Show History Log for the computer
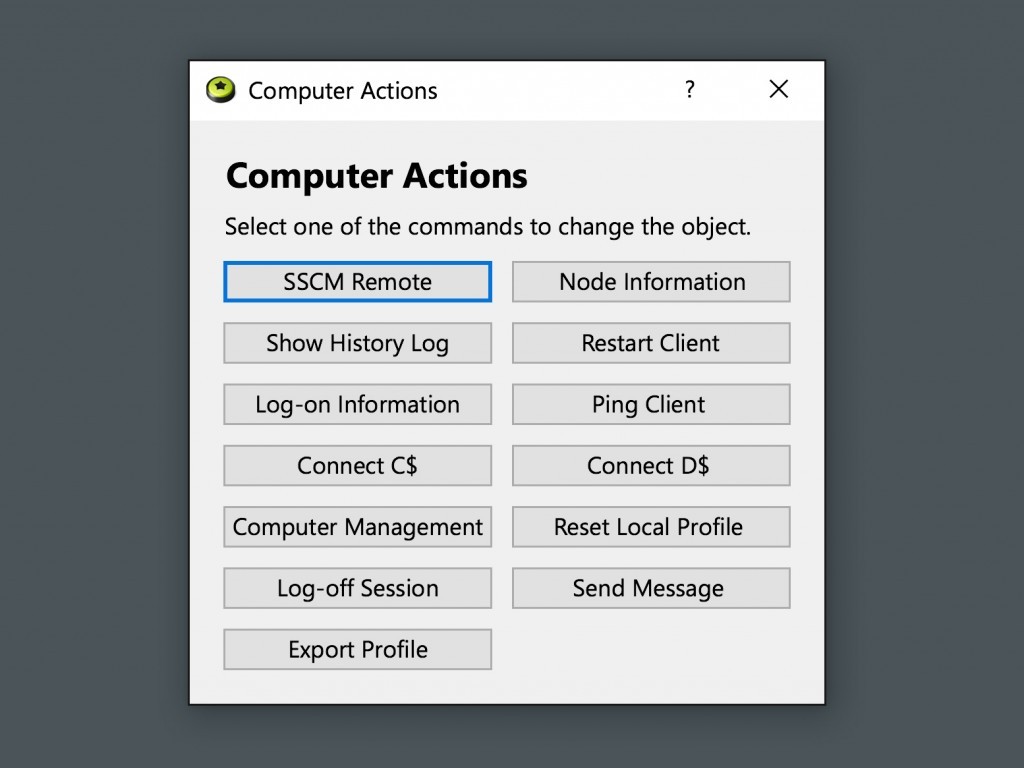The width and height of the screenshot is (1024, 768). pyautogui.click(x=357, y=343)
